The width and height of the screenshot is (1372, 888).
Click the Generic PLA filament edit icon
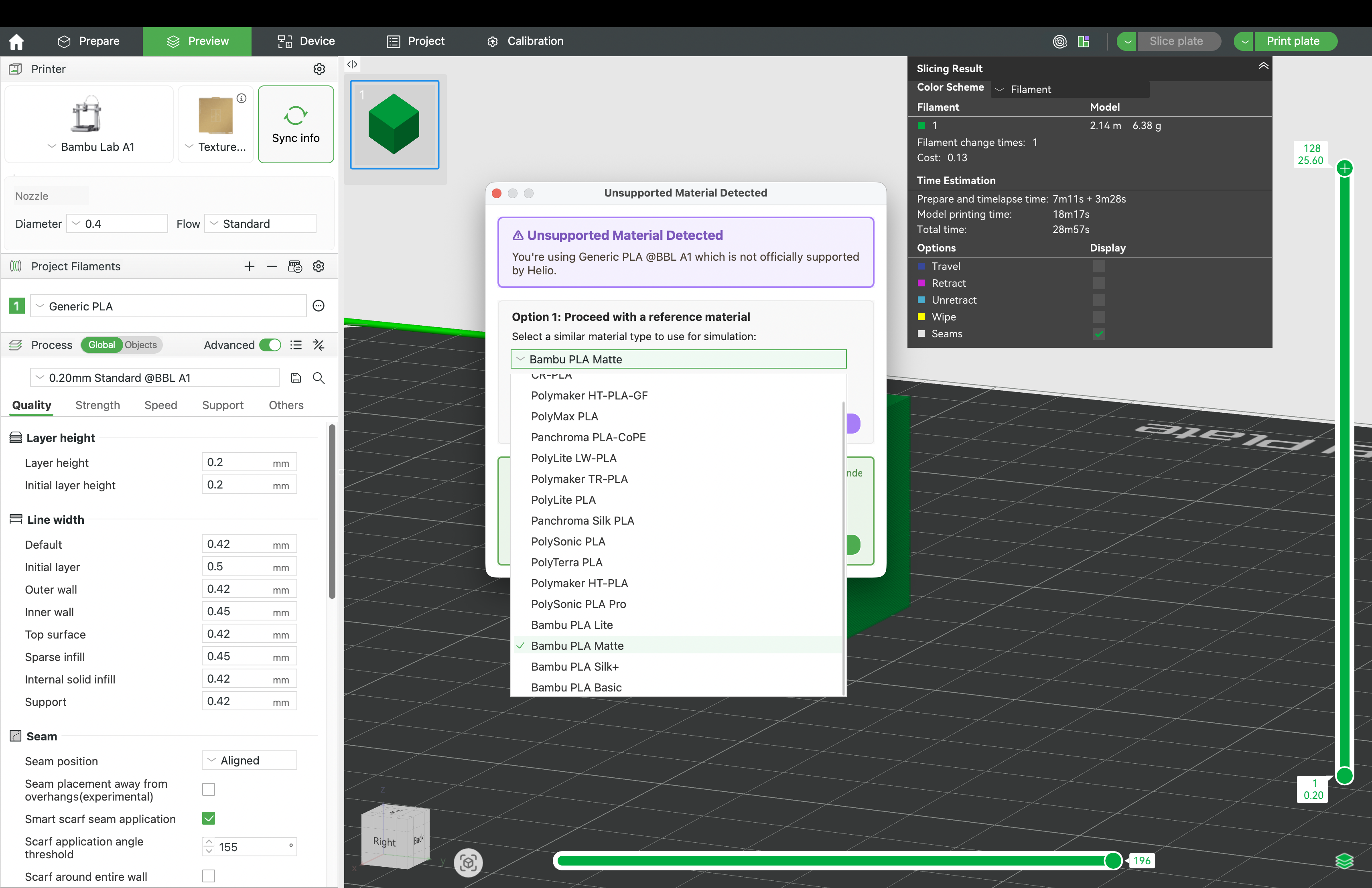point(319,306)
